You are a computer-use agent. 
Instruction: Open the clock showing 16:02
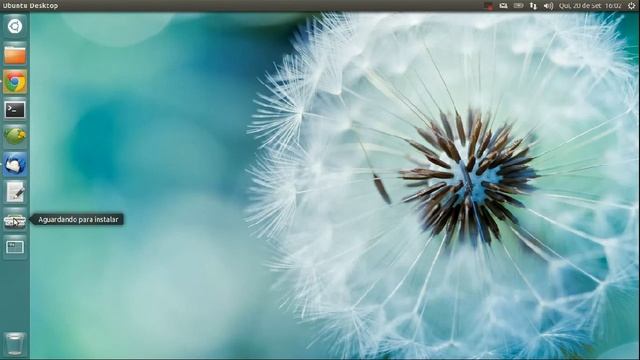(x=590, y=6)
